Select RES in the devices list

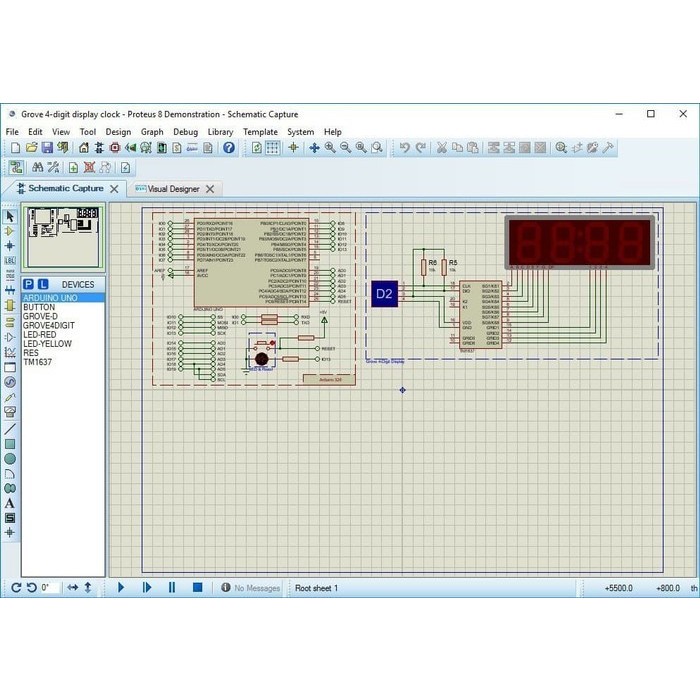point(63,353)
